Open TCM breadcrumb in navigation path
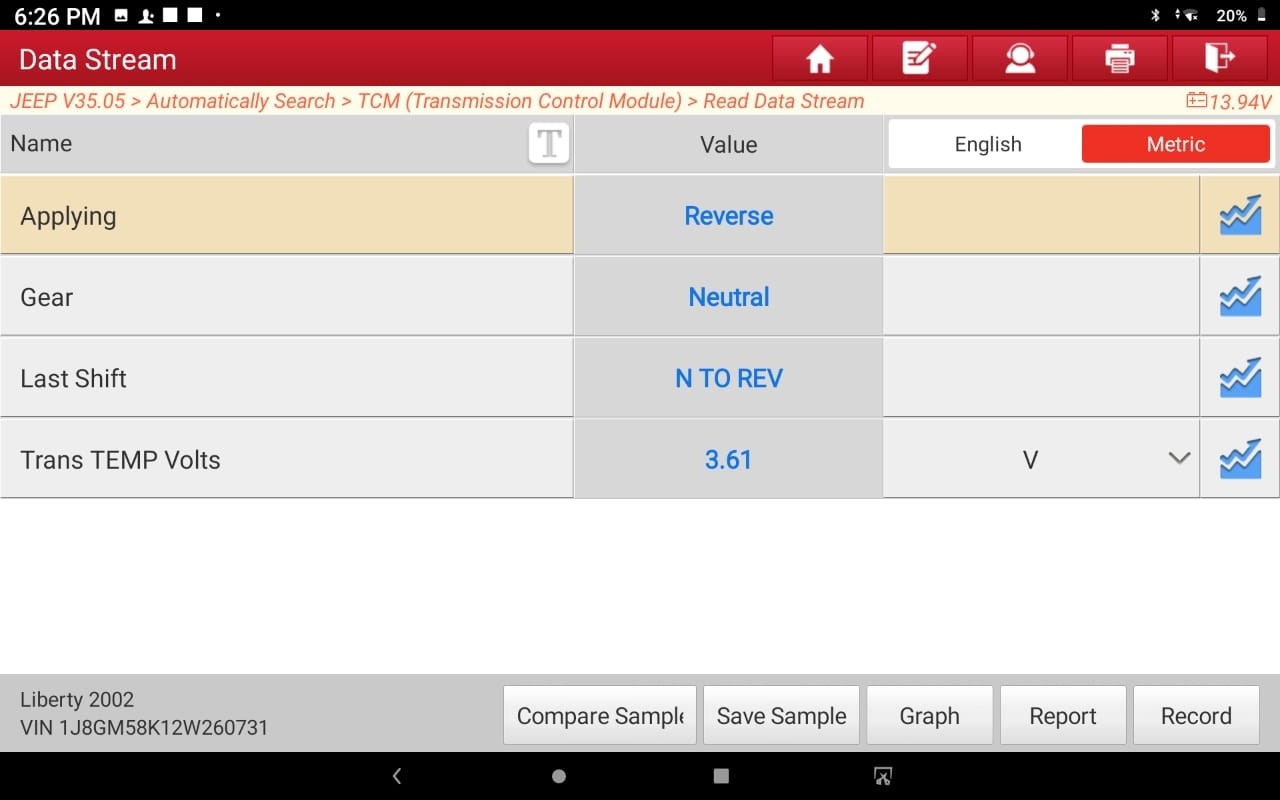The height and width of the screenshot is (800, 1280). click(x=520, y=101)
